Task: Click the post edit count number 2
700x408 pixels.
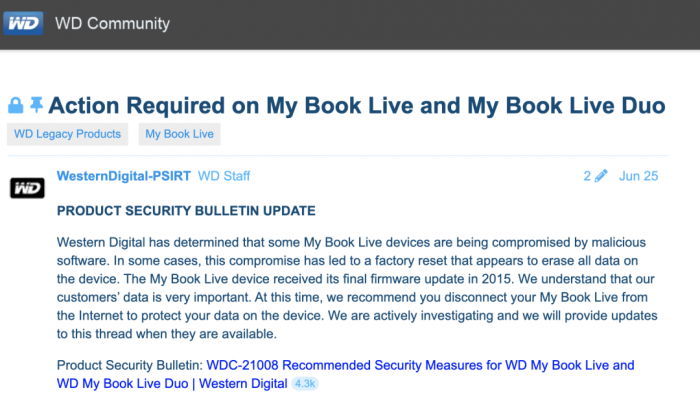Action: [587, 176]
